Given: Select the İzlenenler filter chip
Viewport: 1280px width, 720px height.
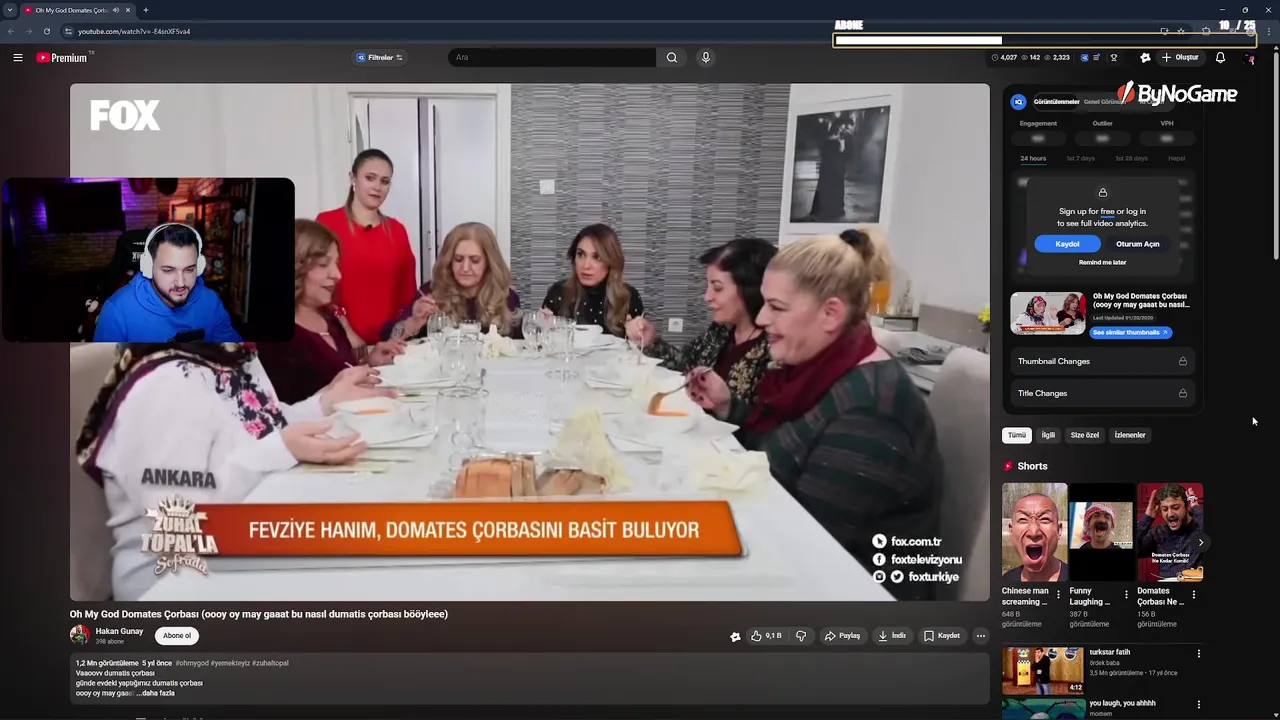Looking at the screenshot, I should tap(1130, 435).
